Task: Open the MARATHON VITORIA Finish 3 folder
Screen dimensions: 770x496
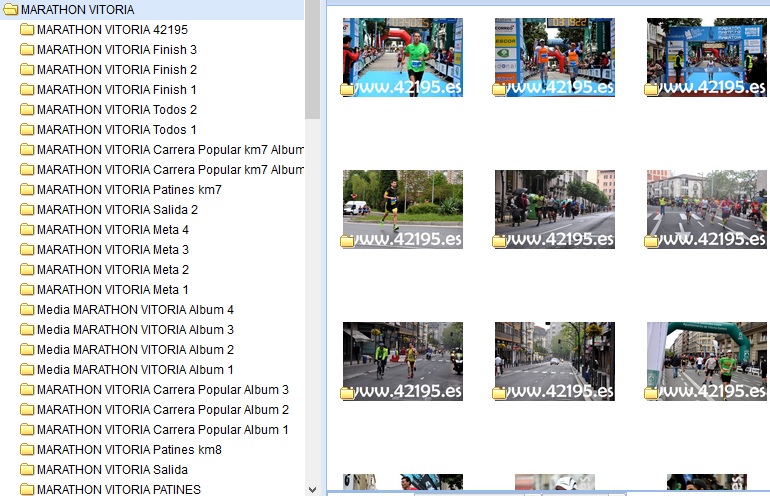Action: pyautogui.click(x=116, y=50)
